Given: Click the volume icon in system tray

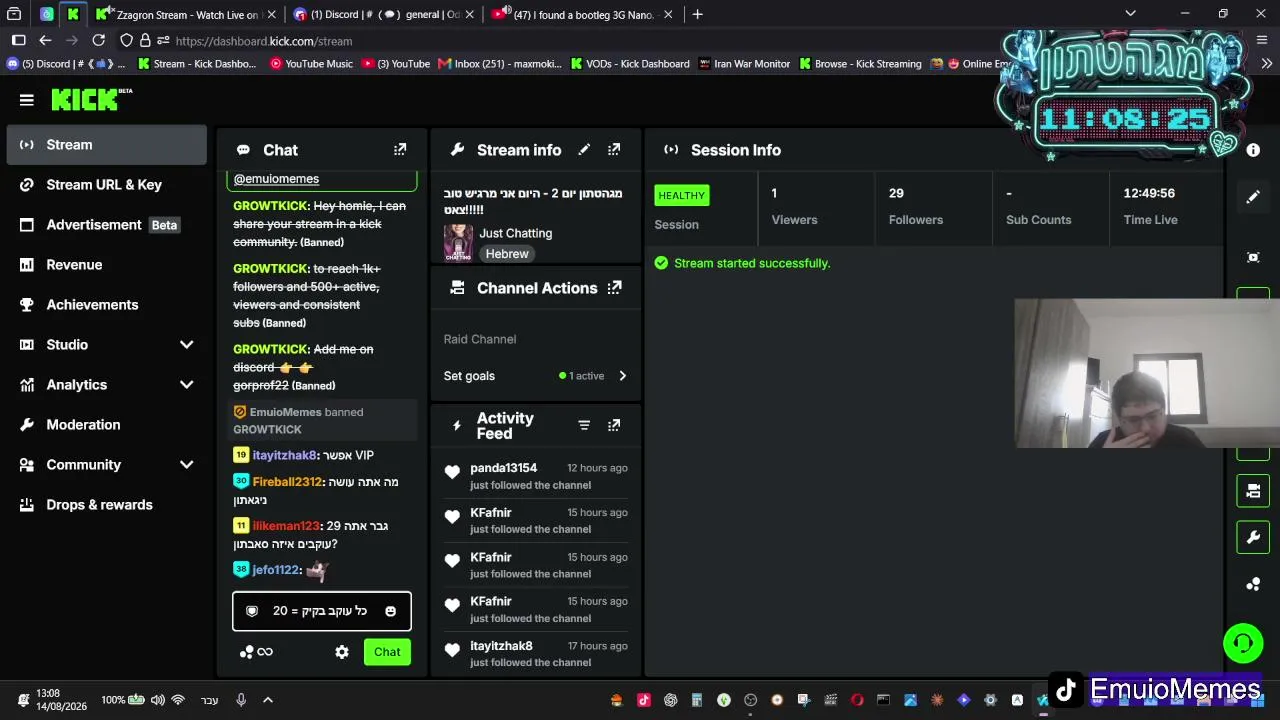Looking at the screenshot, I should [158, 700].
